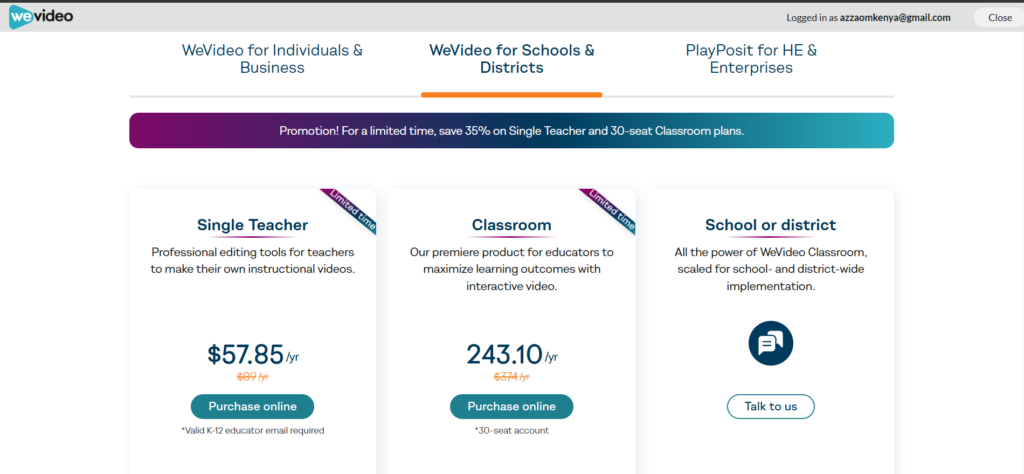Click the 35% promotion banner
The height and width of the screenshot is (474, 1024).
(511, 131)
